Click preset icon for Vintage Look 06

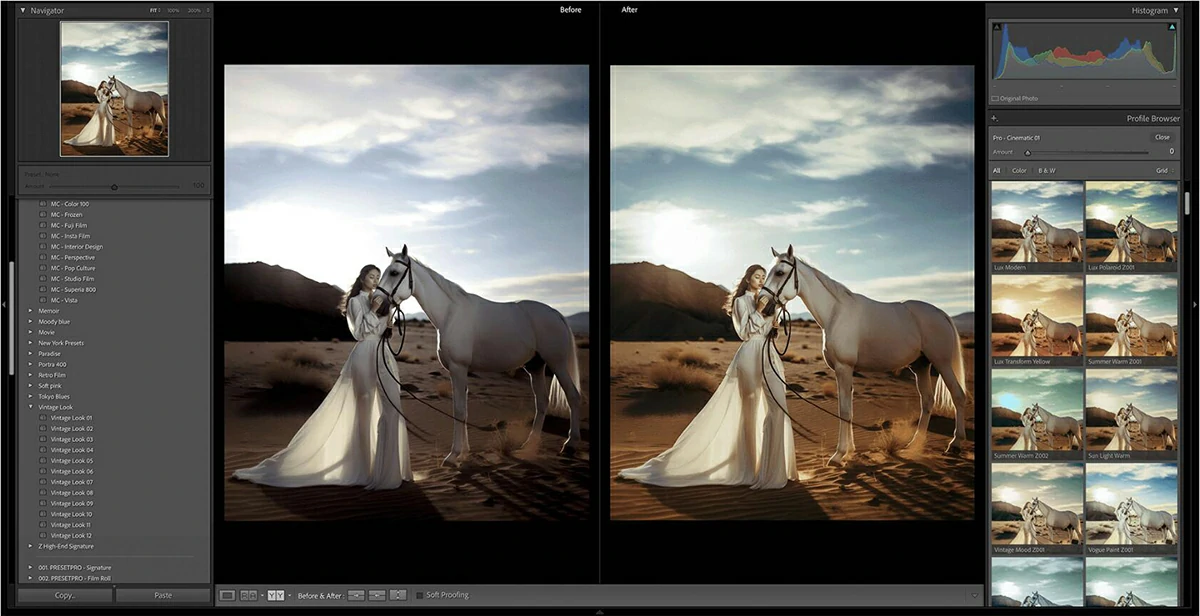(43, 471)
